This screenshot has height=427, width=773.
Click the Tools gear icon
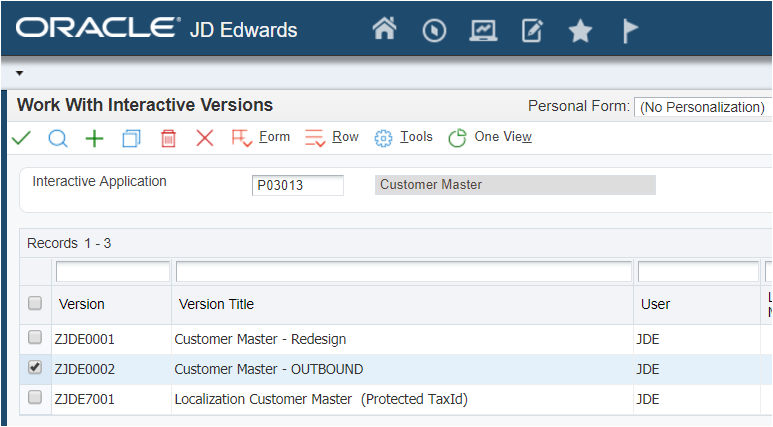(383, 139)
